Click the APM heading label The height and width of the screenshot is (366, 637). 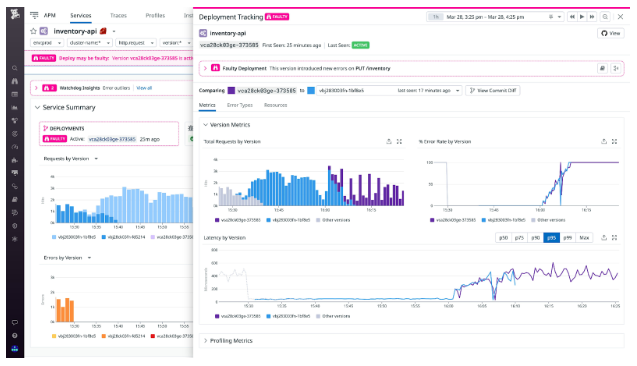50,15
